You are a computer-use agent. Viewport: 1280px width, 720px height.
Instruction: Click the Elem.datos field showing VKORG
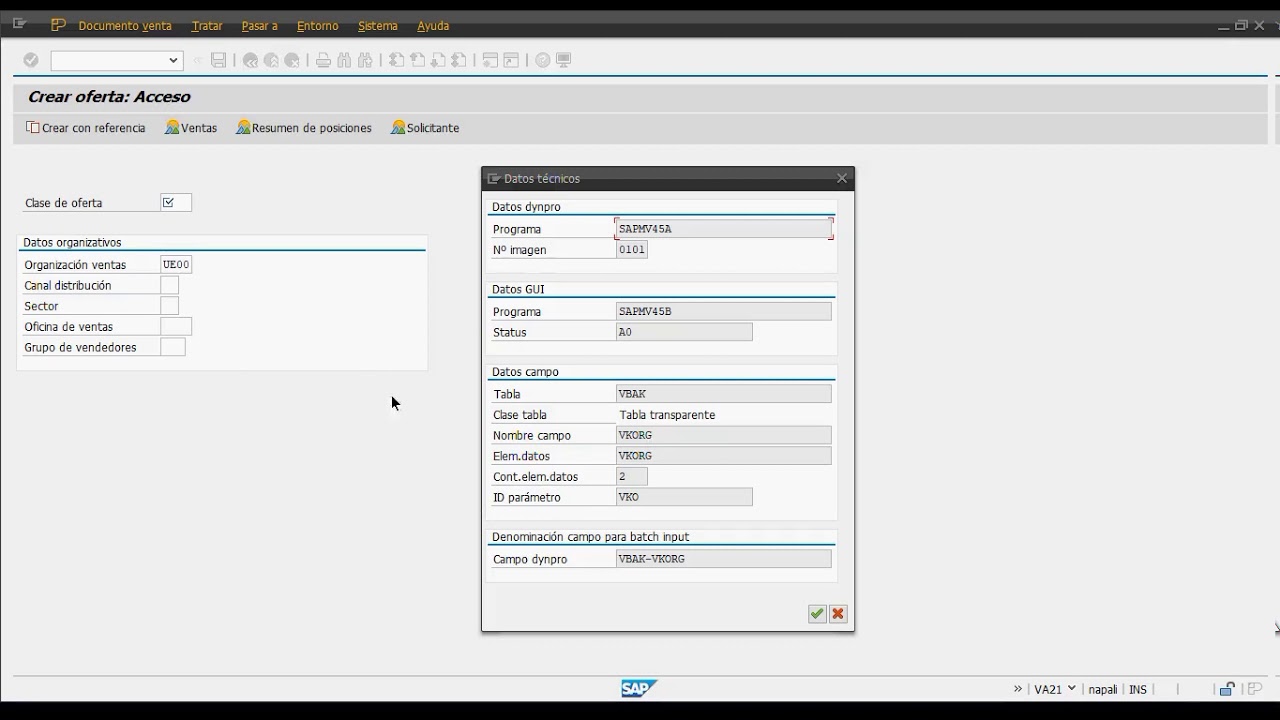click(724, 456)
